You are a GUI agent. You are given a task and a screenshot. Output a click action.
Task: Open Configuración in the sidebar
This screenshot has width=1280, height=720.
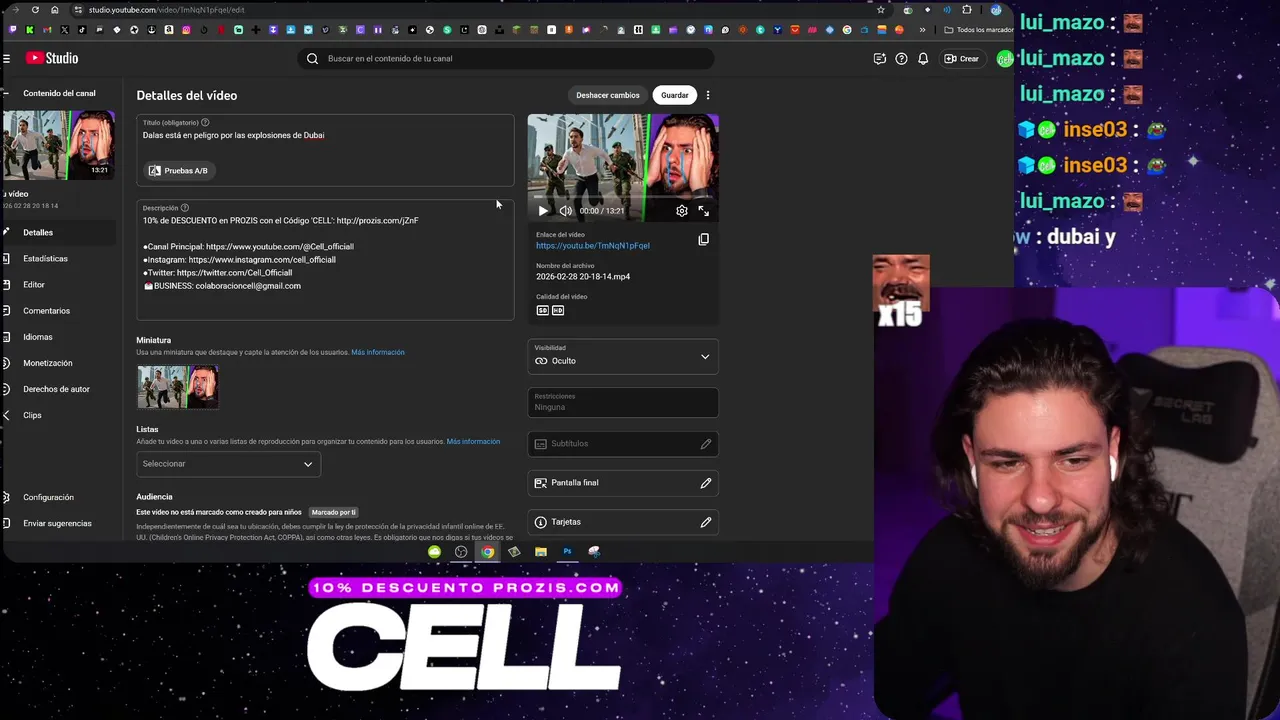(x=48, y=497)
